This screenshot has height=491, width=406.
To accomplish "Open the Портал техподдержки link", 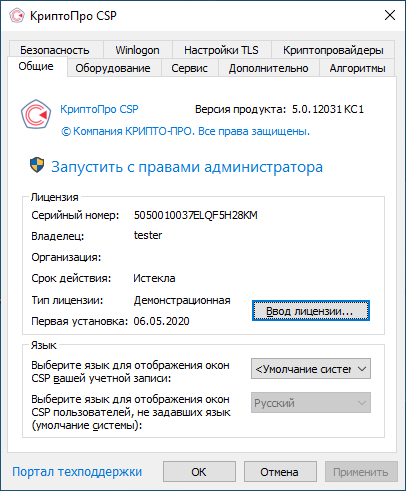I will (77, 472).
